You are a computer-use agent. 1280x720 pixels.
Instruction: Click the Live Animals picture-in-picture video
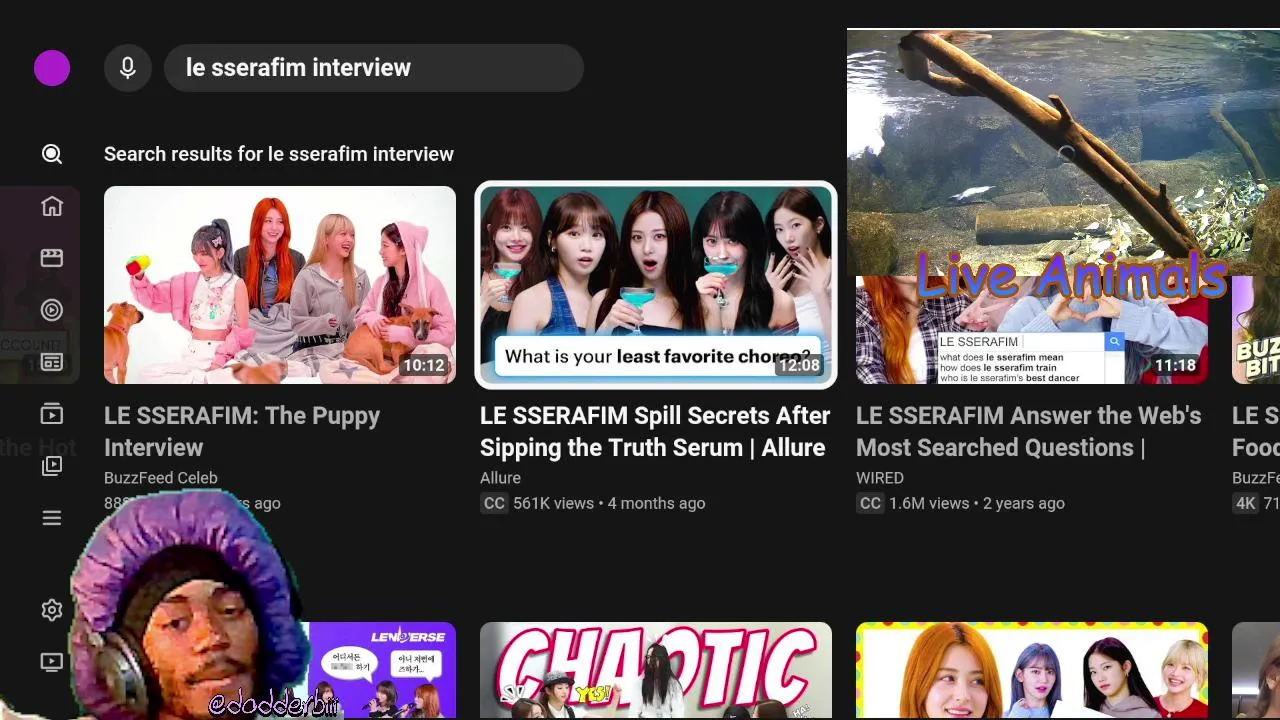tap(1063, 152)
